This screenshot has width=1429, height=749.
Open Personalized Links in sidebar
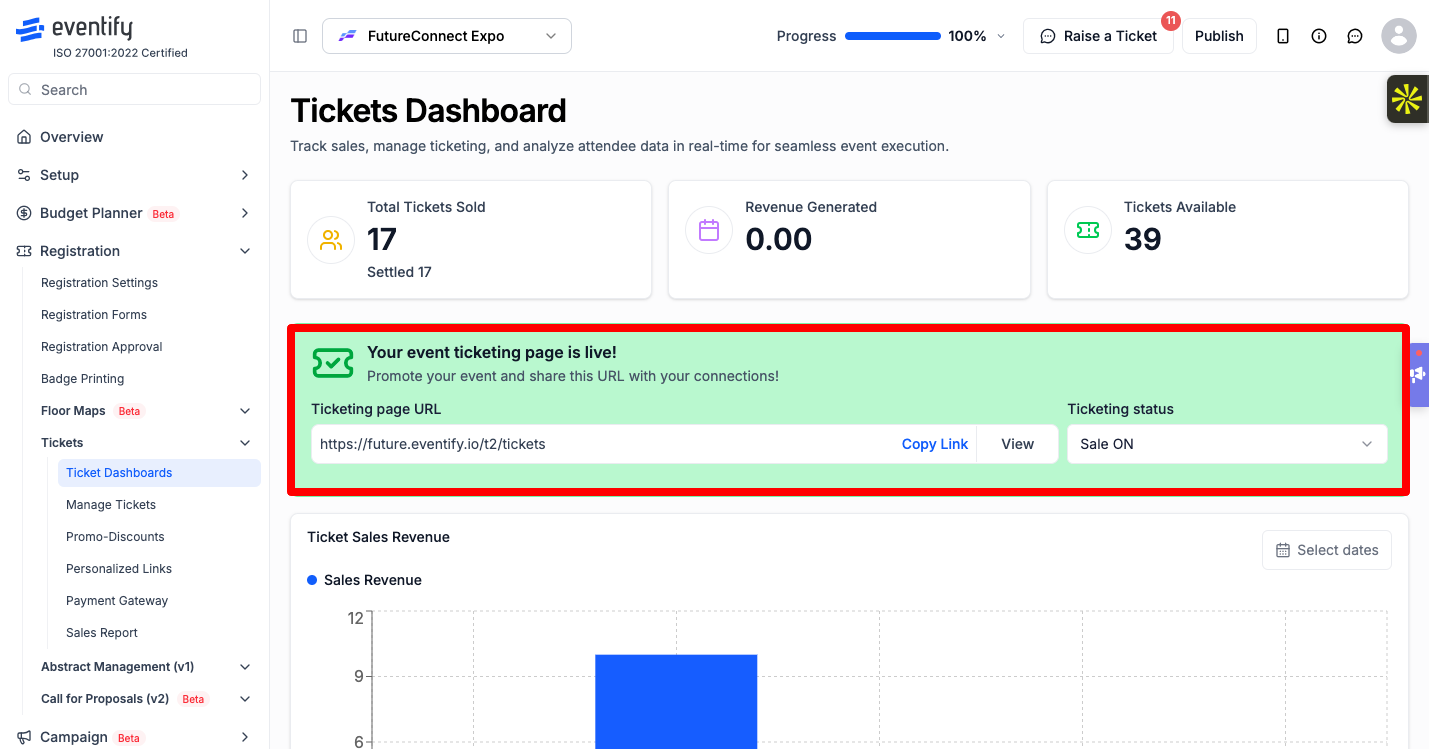point(119,569)
